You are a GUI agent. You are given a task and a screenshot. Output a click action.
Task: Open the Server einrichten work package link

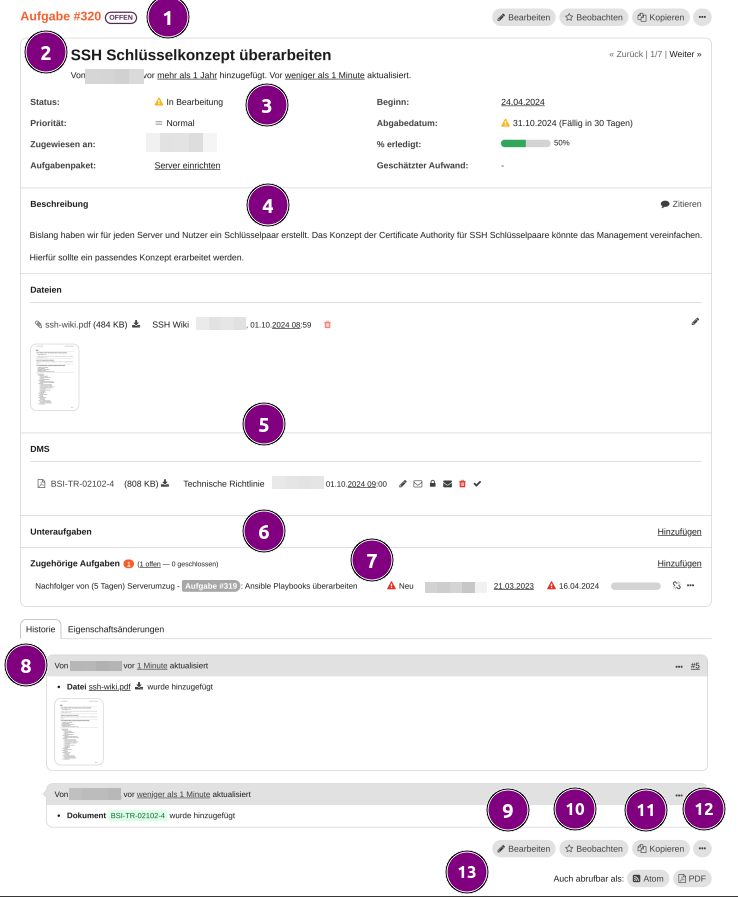pyautogui.click(x=187, y=165)
